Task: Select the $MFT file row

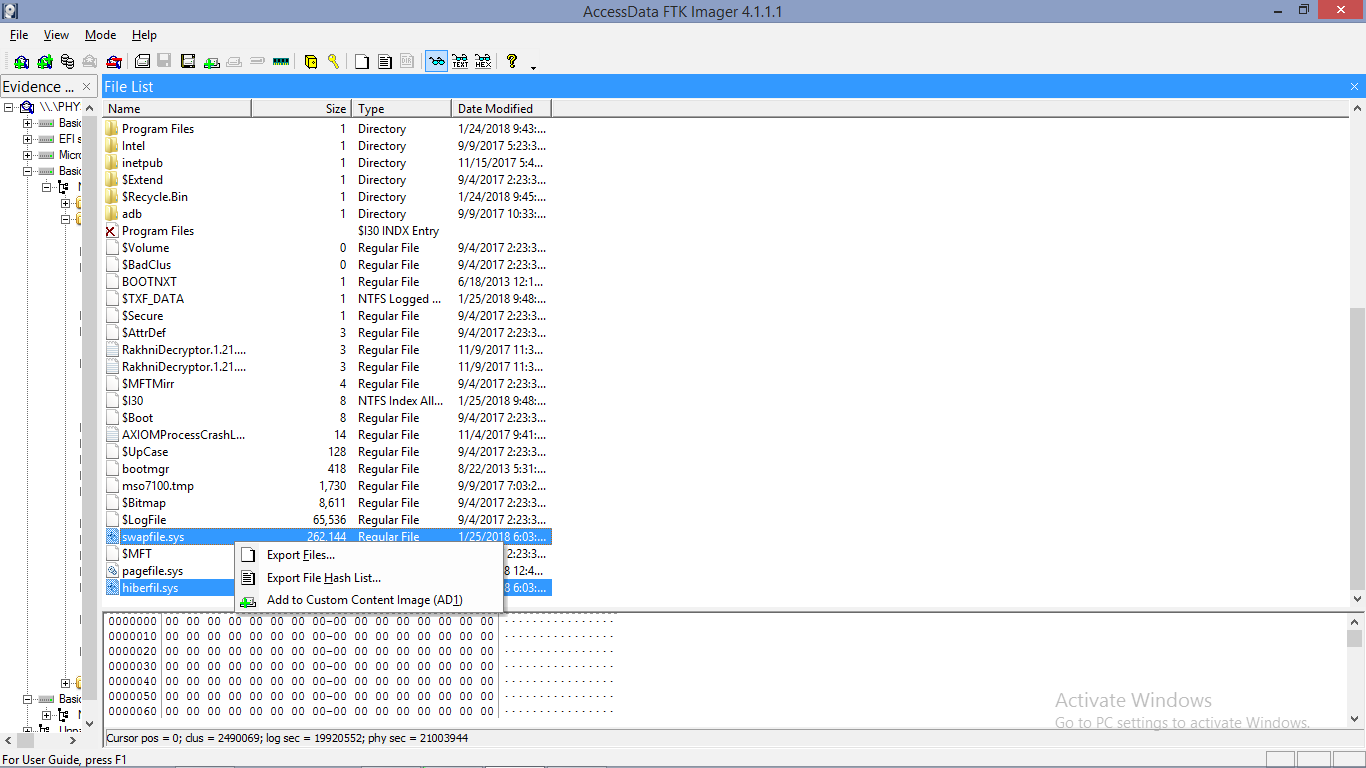Action: coord(327,554)
